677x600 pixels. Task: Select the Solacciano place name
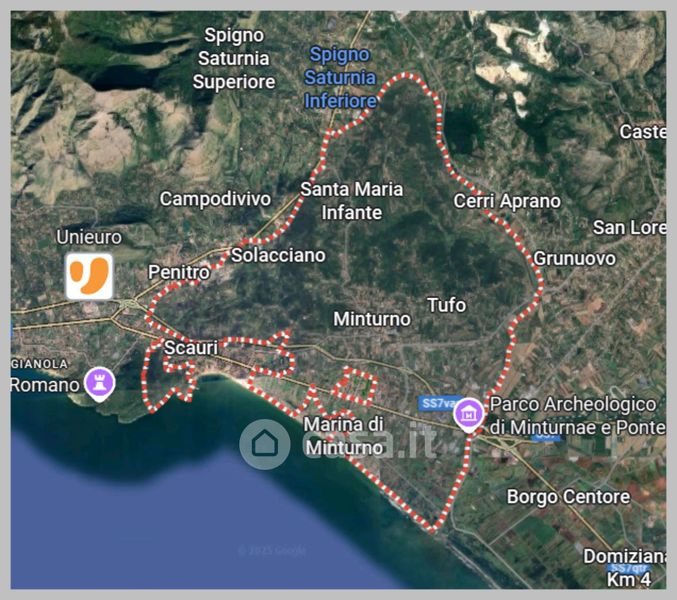pos(278,255)
